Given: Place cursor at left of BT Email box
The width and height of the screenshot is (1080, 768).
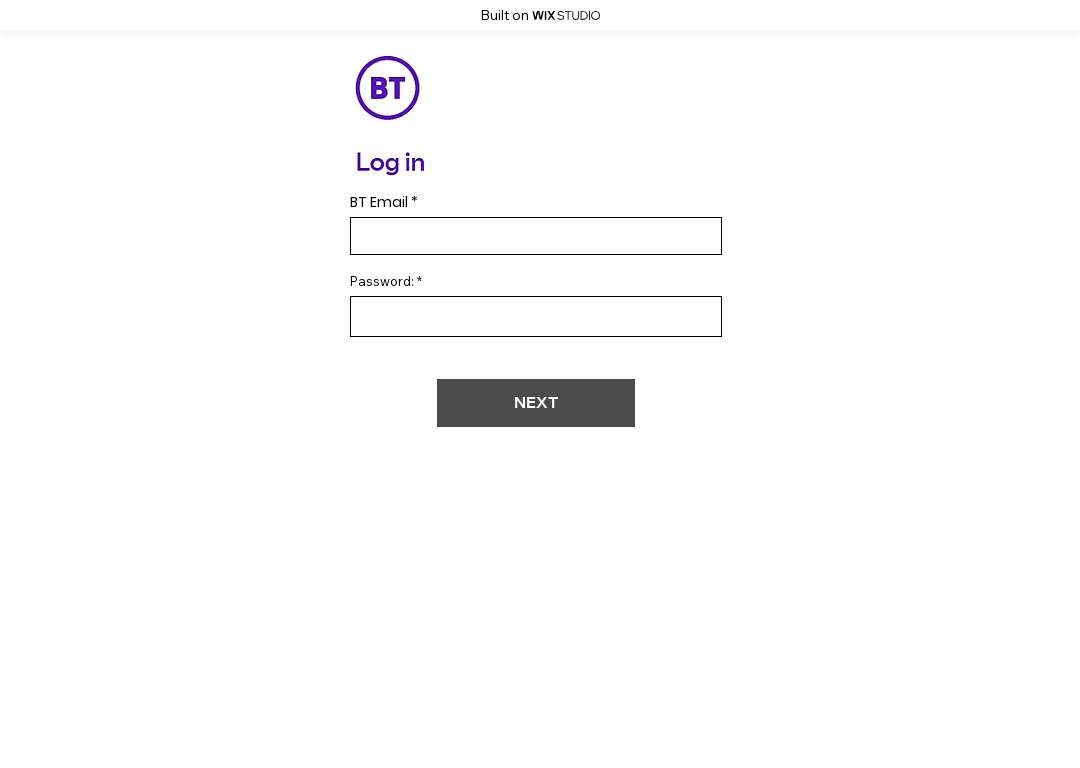Looking at the screenshot, I should tap(360, 236).
